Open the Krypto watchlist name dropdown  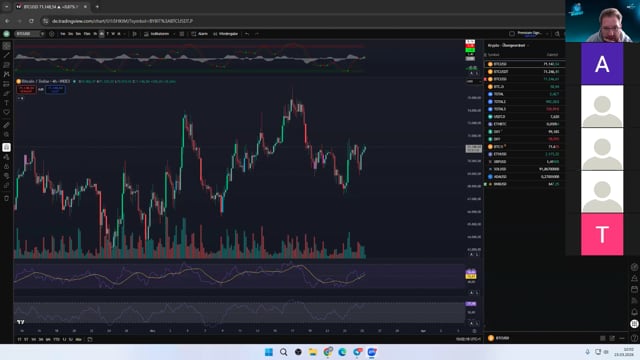[509, 45]
